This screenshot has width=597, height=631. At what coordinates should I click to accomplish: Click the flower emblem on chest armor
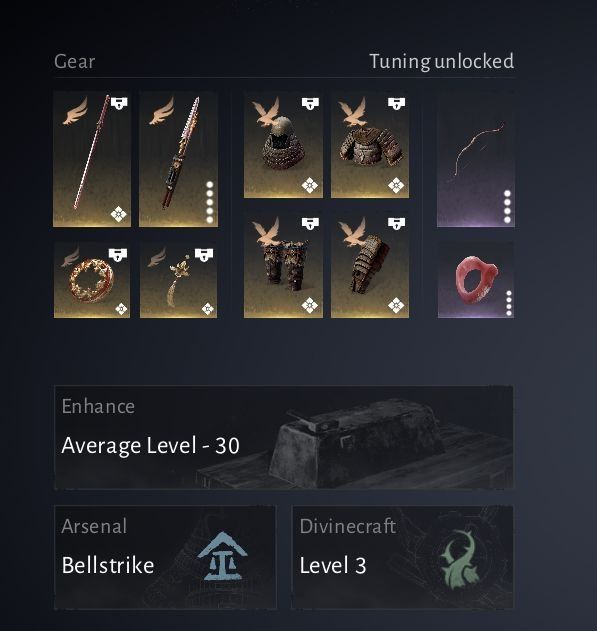pyautogui.click(x=396, y=186)
